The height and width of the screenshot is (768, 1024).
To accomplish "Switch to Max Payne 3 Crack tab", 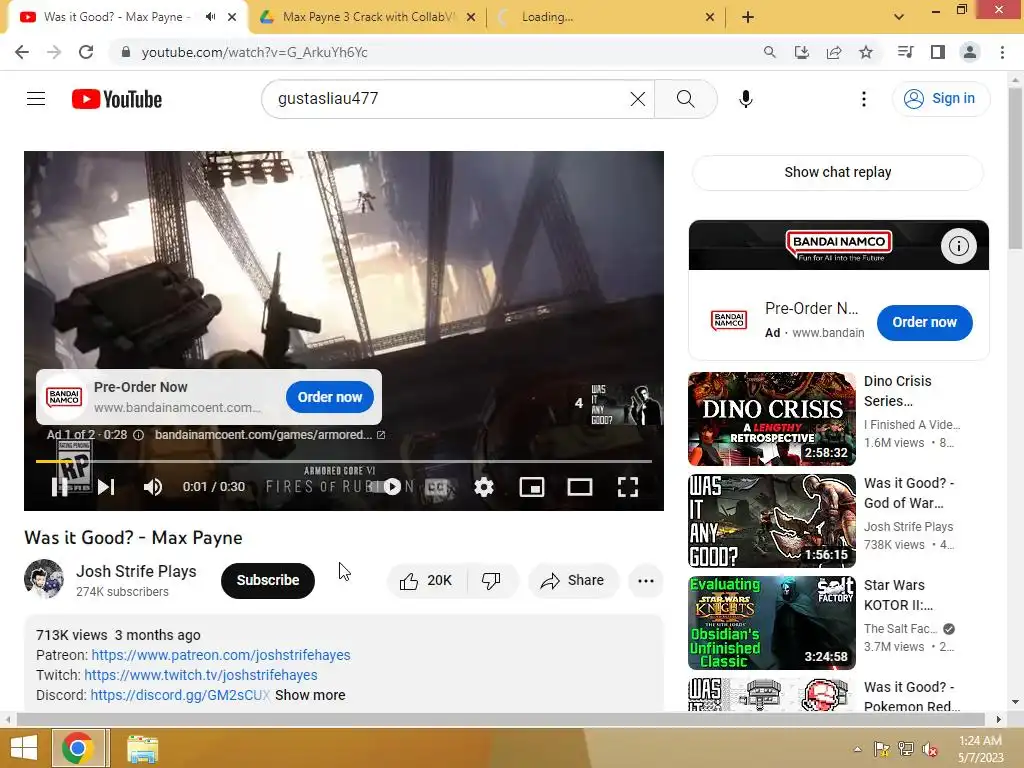I will pos(368,17).
